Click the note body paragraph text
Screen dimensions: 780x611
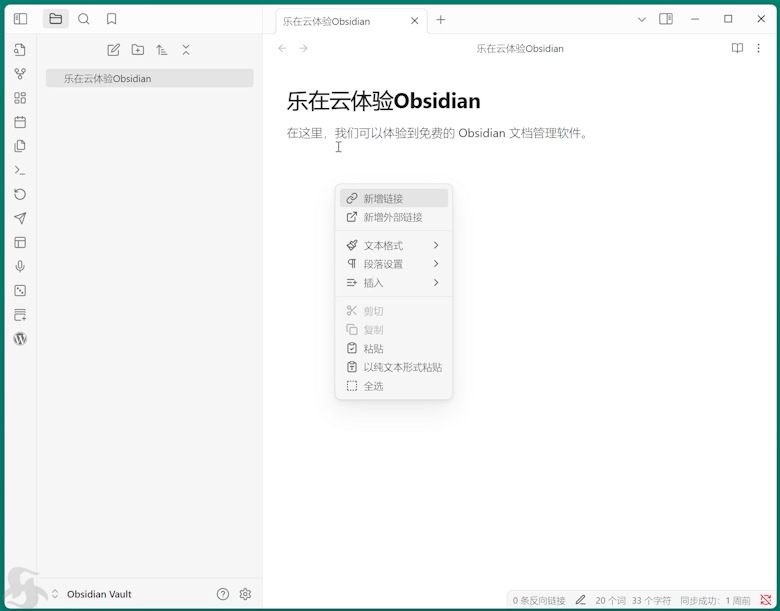437,133
